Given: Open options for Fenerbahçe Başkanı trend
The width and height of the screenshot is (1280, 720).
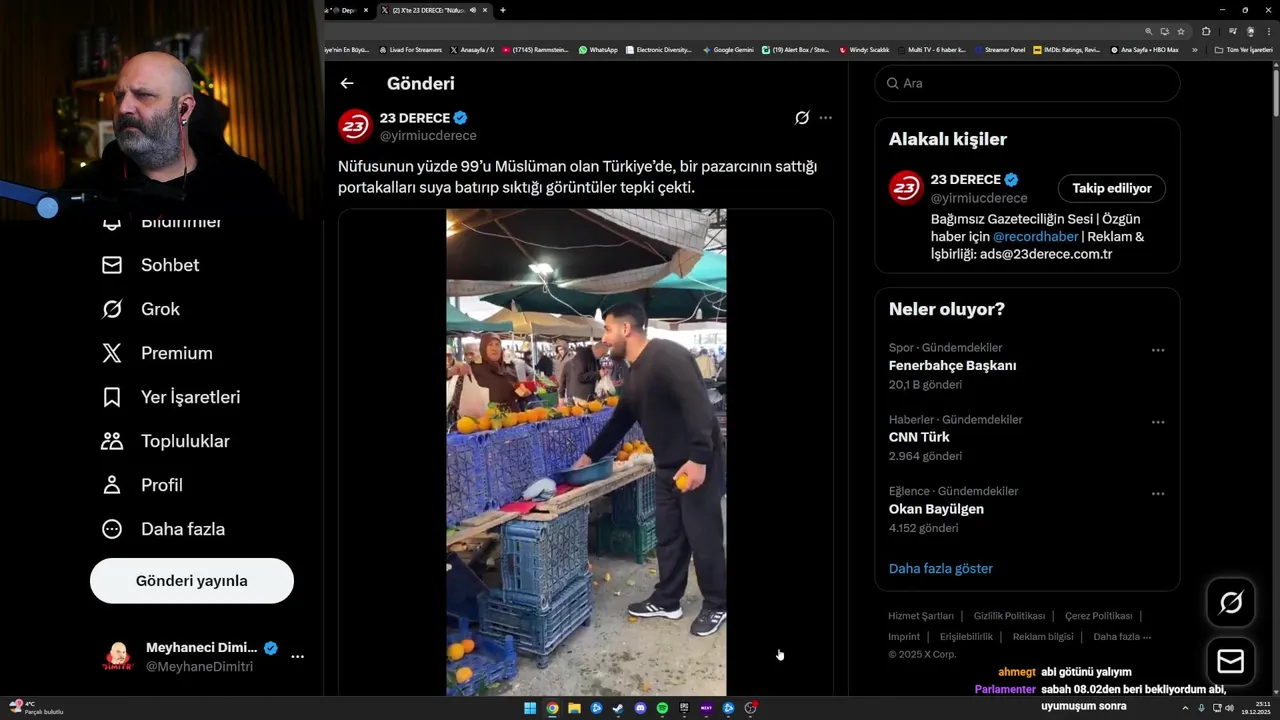Looking at the screenshot, I should coord(1158,350).
